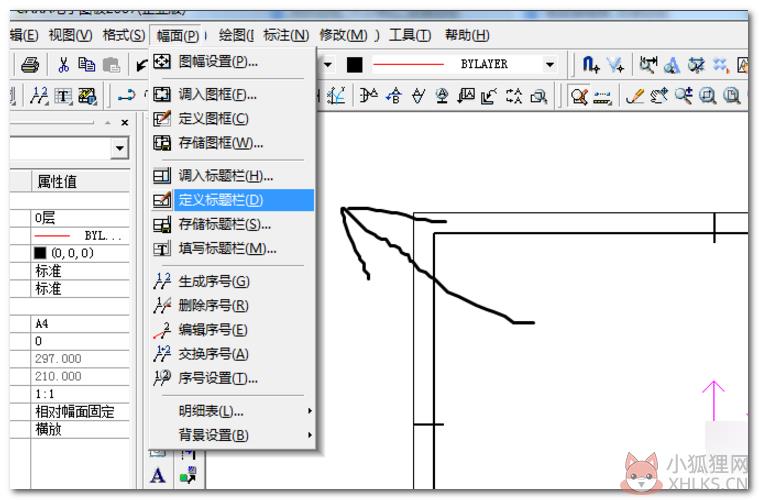Click the 定义标题栏 menu item icon
This screenshot has height=500, width=759.
click(162, 199)
